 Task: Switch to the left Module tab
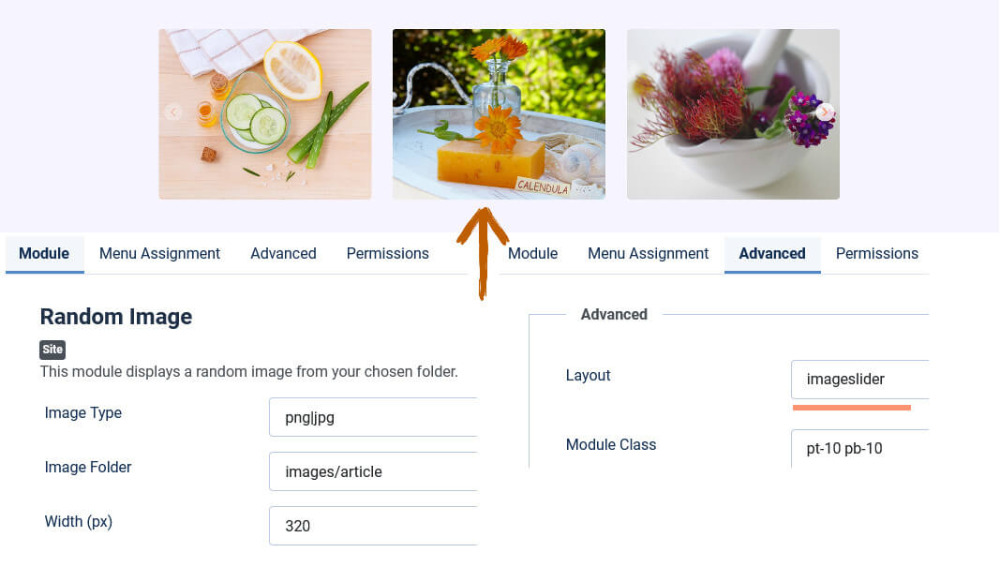[44, 254]
